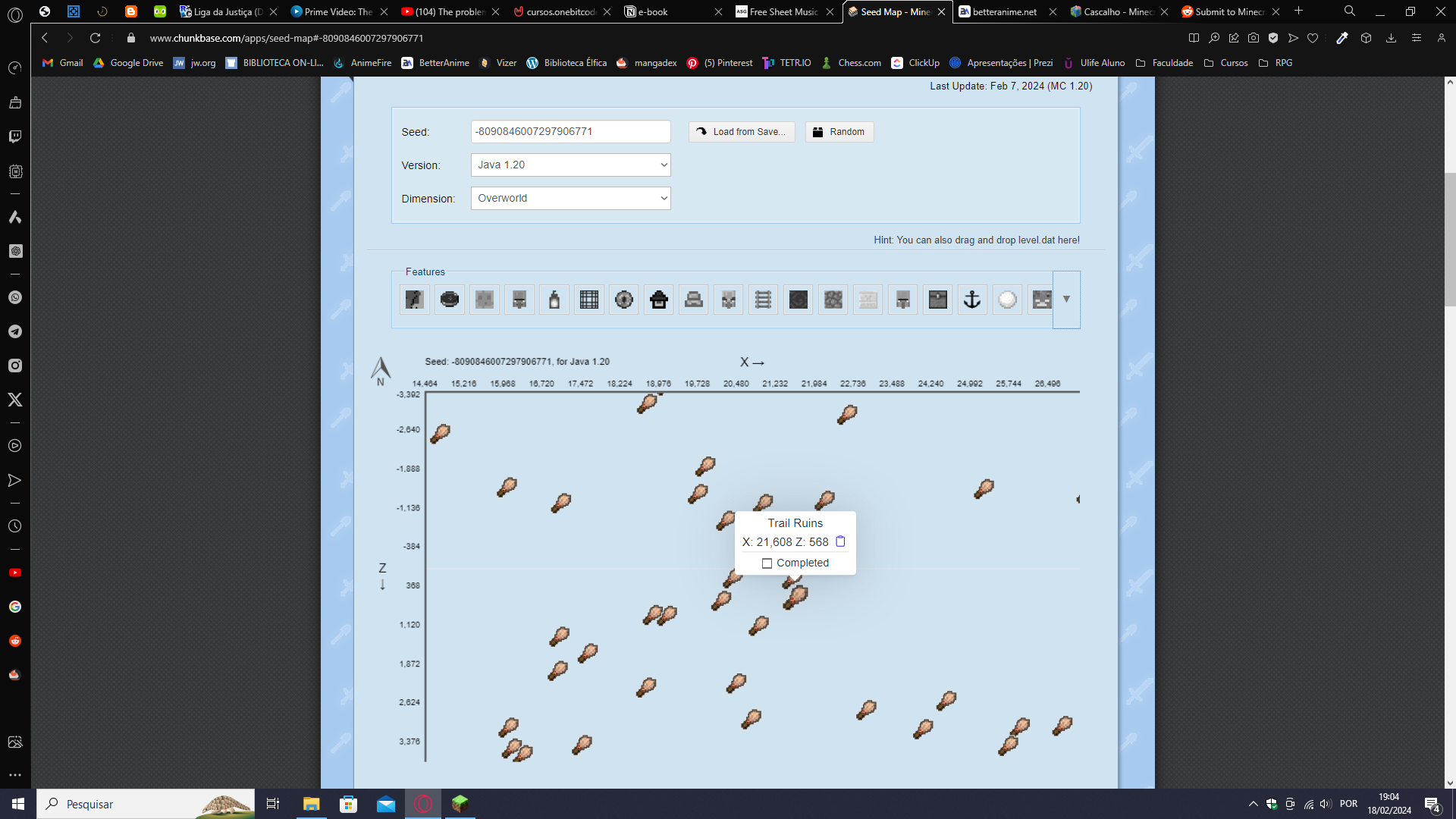This screenshot has height=819, width=1456.
Task: Toggle the white slime ball feature icon
Action: tap(1007, 300)
